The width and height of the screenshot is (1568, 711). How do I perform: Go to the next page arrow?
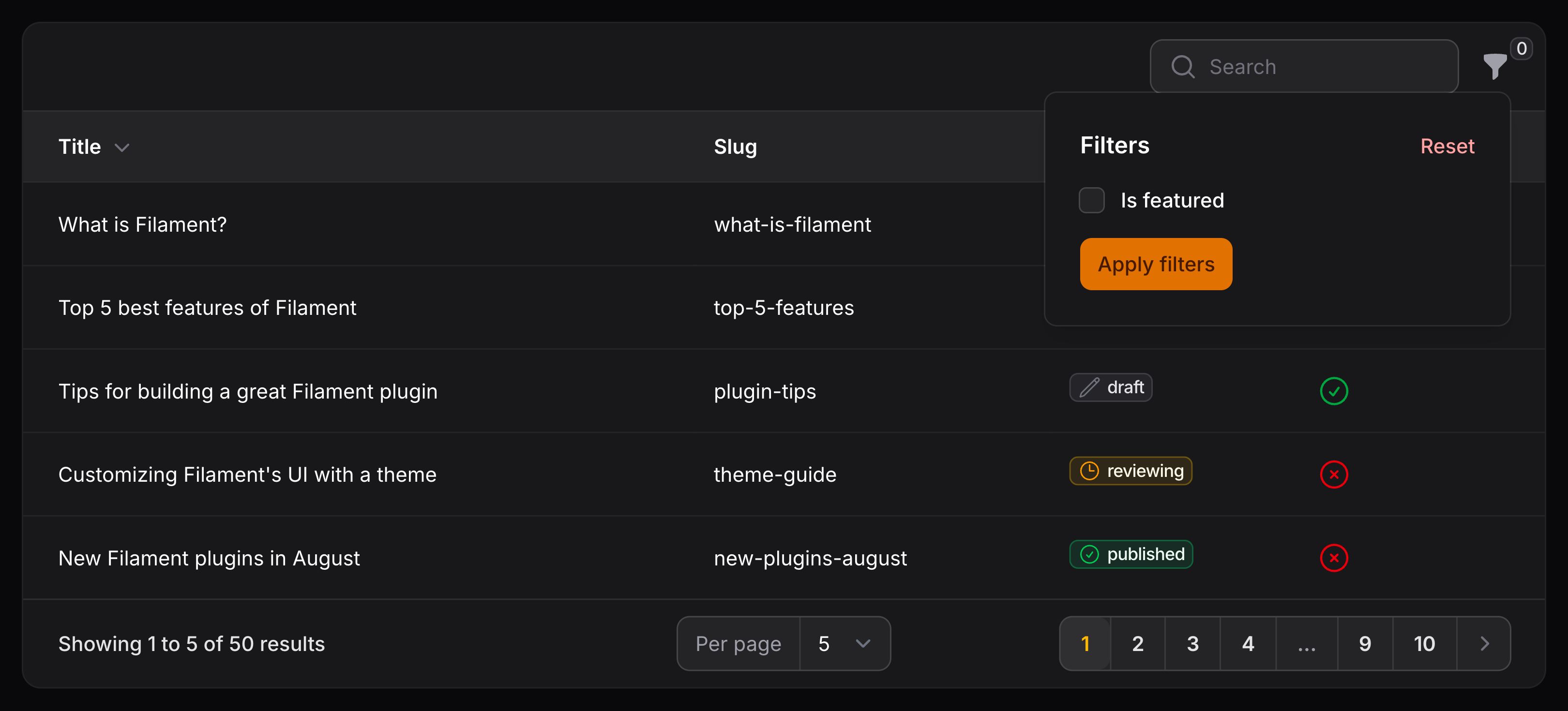point(1484,643)
